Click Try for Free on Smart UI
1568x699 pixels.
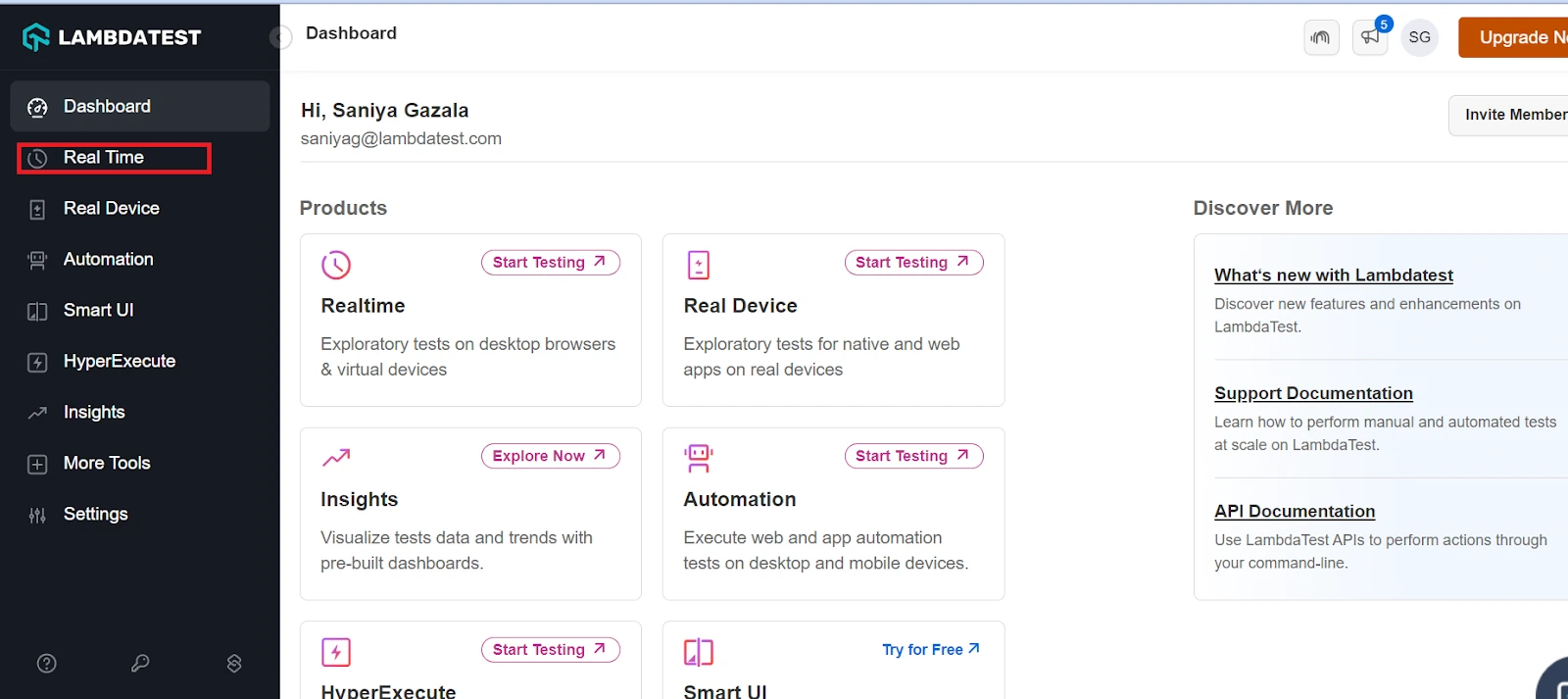tap(930, 649)
